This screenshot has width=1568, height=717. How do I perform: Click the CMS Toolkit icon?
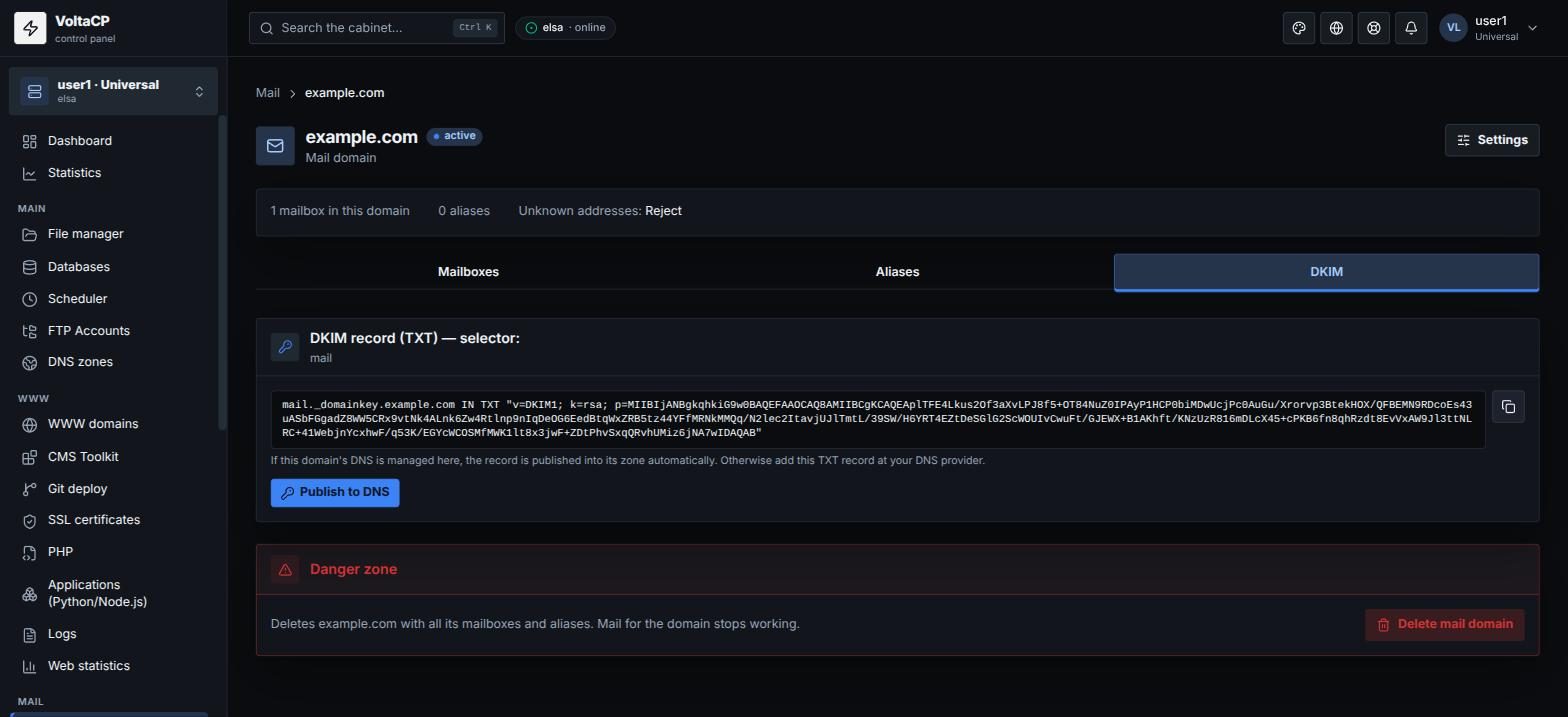click(29, 457)
